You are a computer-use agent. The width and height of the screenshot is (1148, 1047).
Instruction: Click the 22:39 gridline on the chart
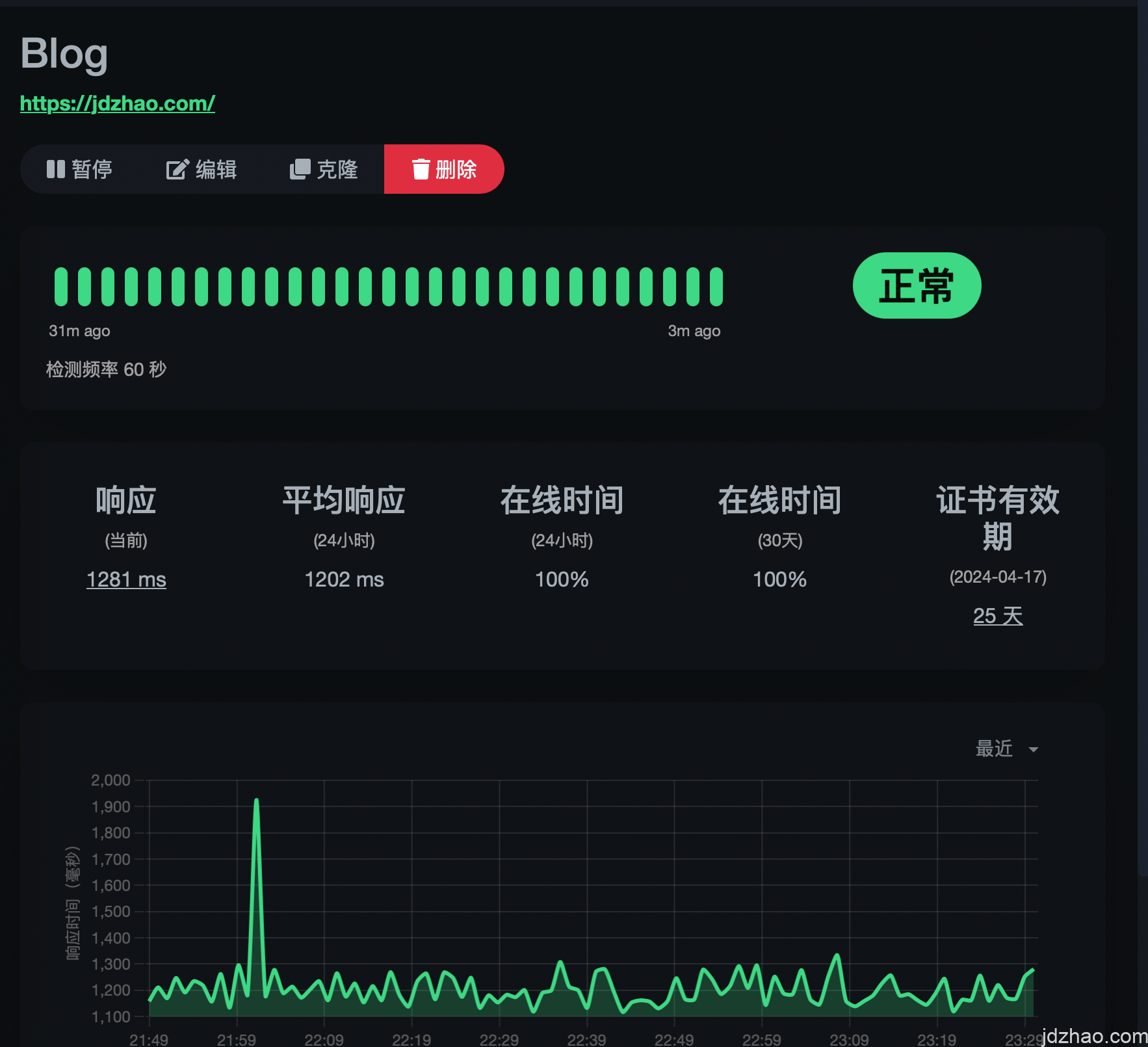point(587,897)
